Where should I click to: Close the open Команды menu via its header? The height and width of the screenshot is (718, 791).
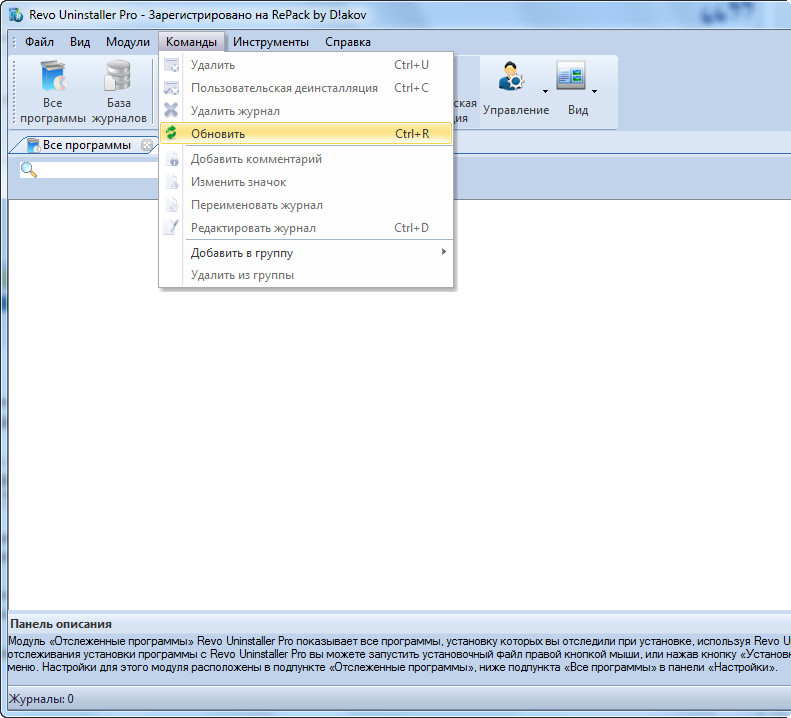click(191, 42)
